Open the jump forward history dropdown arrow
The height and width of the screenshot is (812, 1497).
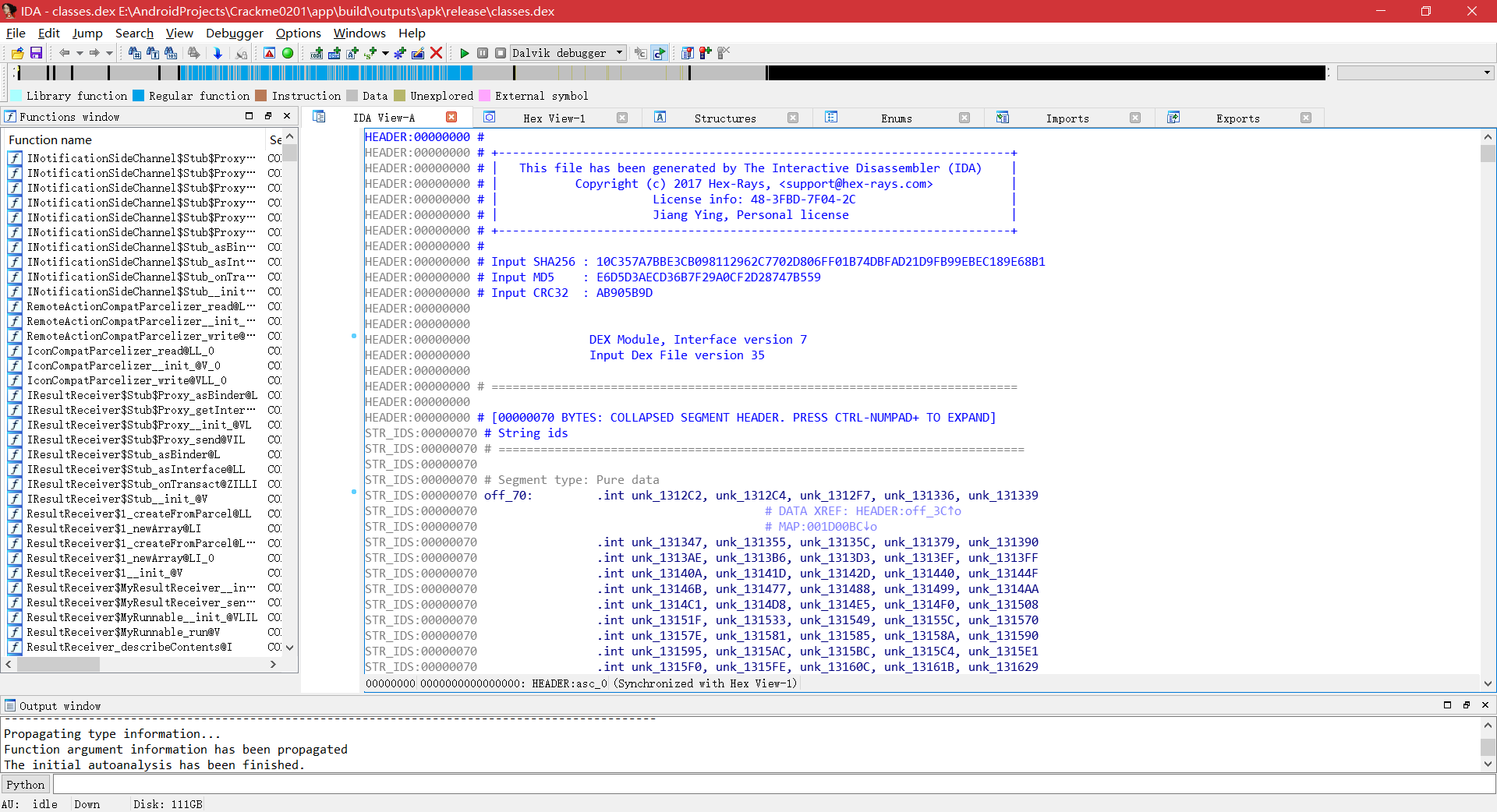click(110, 53)
